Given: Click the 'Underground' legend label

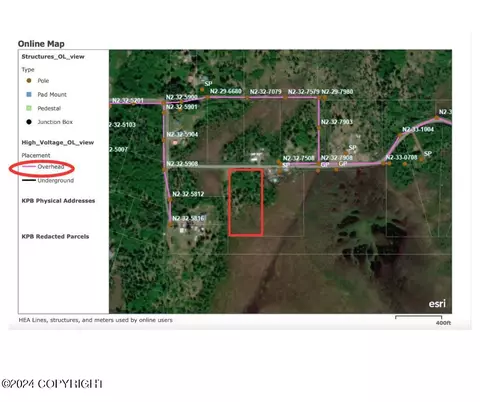Looking at the screenshot, I should point(56,180).
